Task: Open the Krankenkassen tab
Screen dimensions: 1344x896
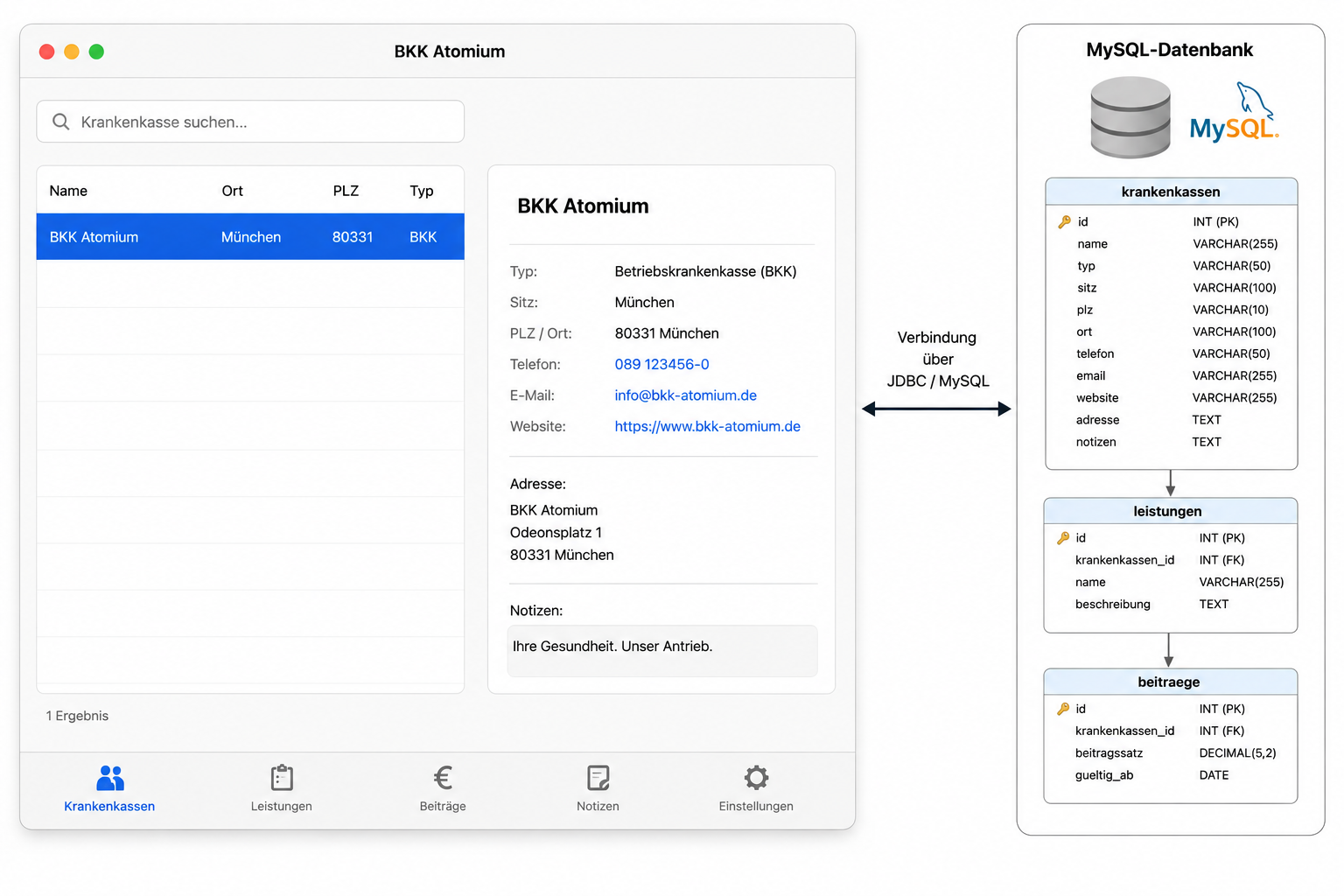Action: [109, 788]
